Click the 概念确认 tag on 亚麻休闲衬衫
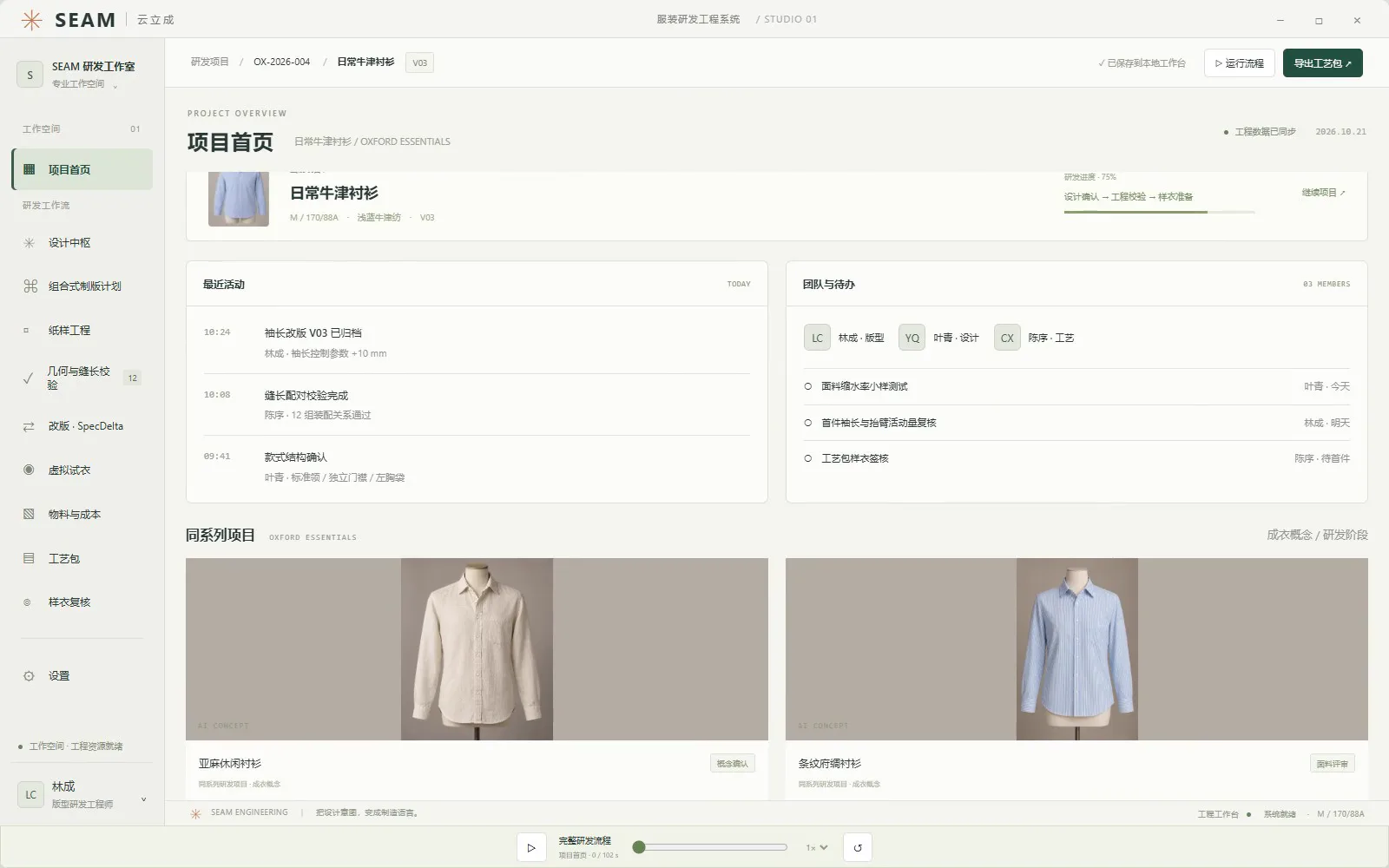 732,764
